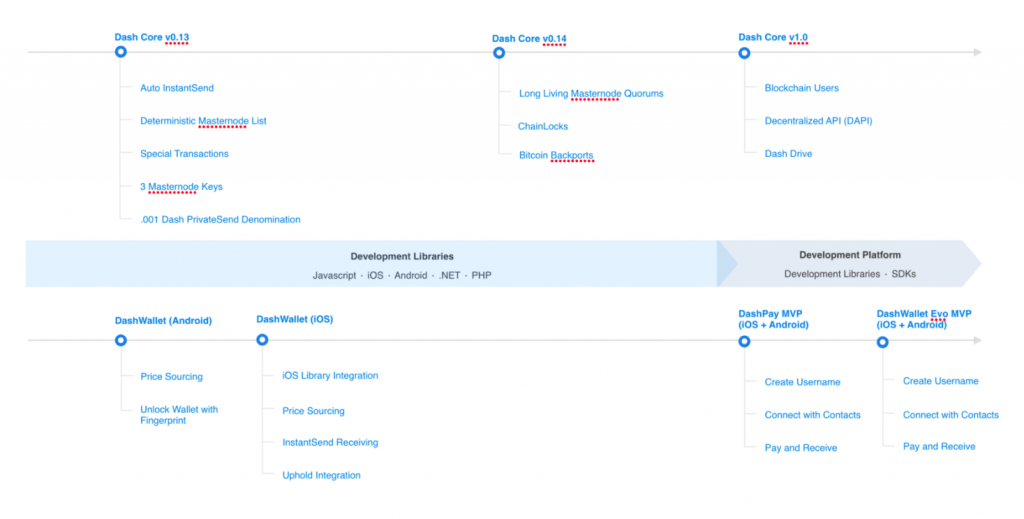Select the Dash Drive item
1024x519 pixels.
(788, 154)
